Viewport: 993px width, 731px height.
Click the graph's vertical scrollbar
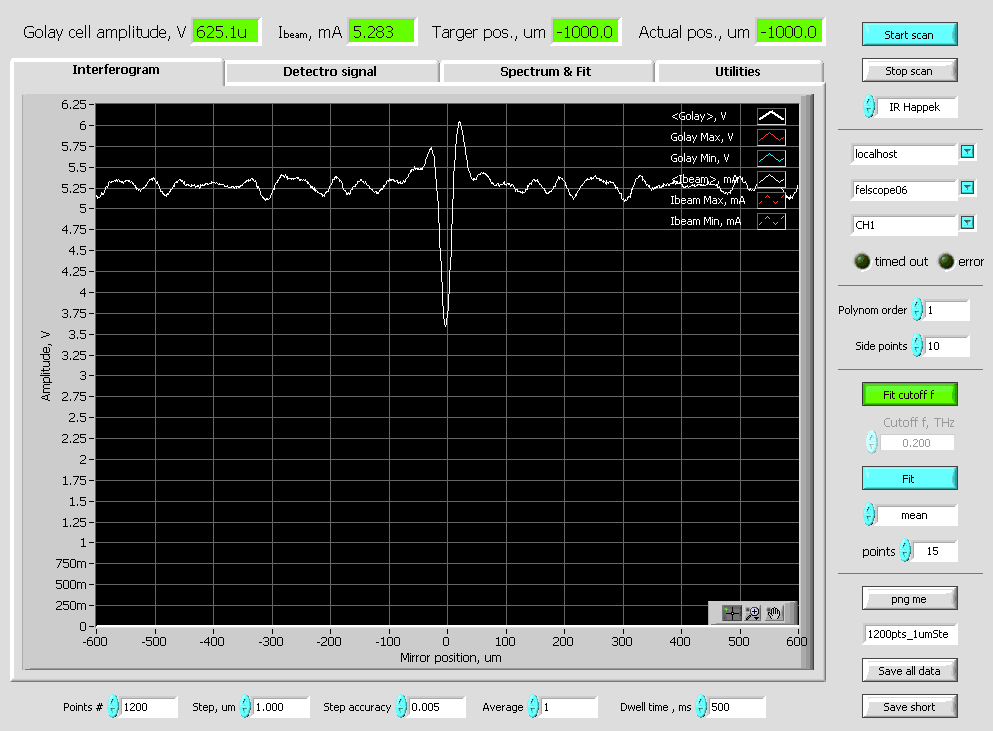coord(807,381)
